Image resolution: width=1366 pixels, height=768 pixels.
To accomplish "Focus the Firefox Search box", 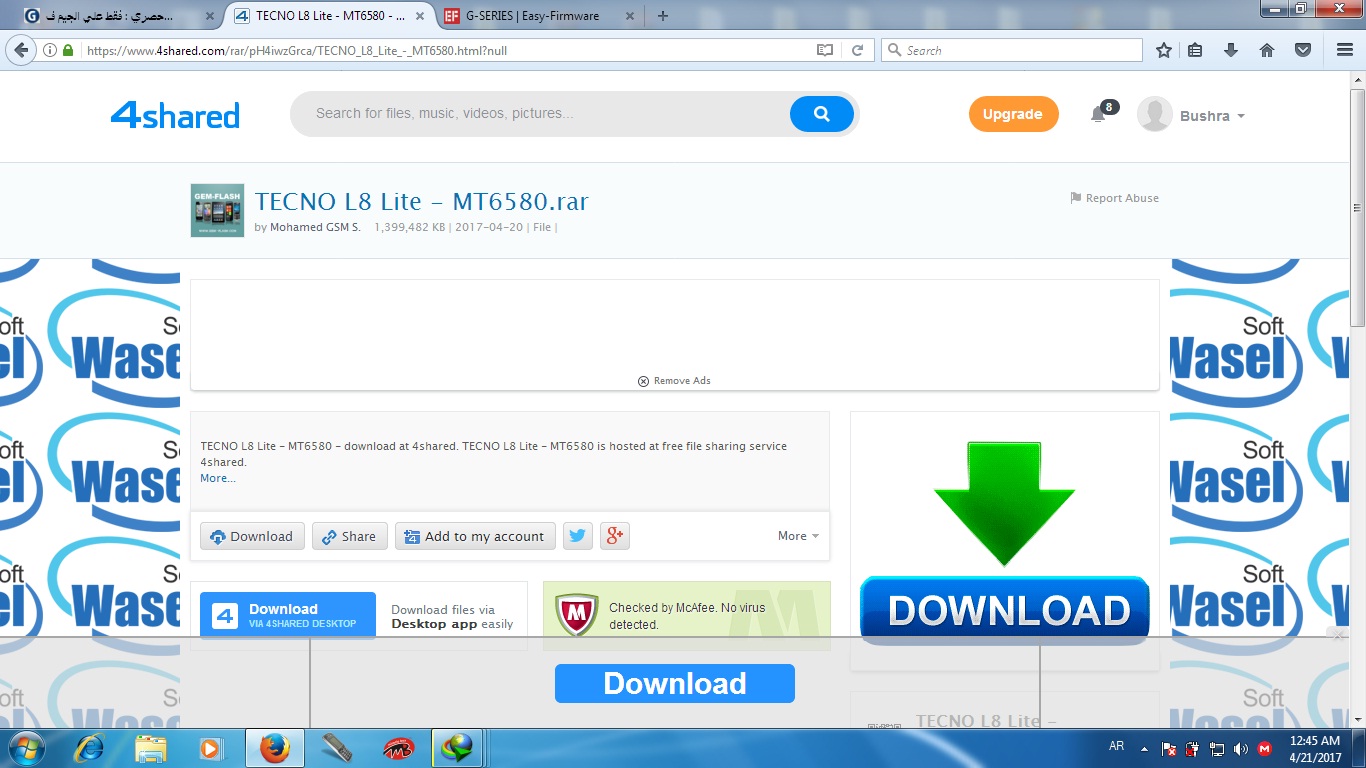I will (1012, 50).
